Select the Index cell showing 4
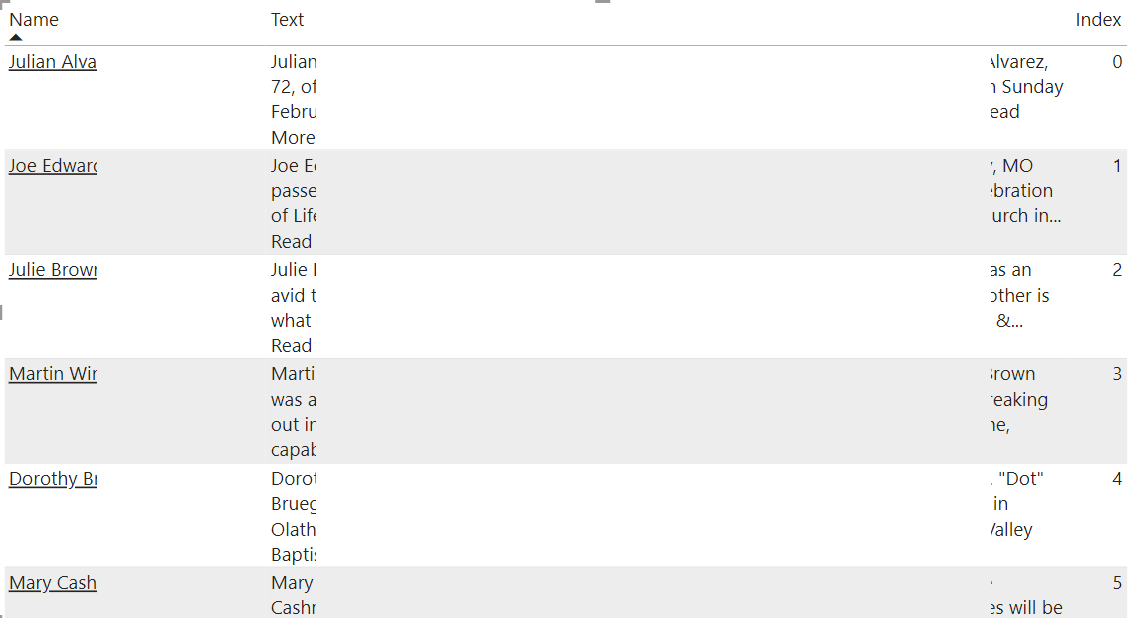 [x=1117, y=478]
